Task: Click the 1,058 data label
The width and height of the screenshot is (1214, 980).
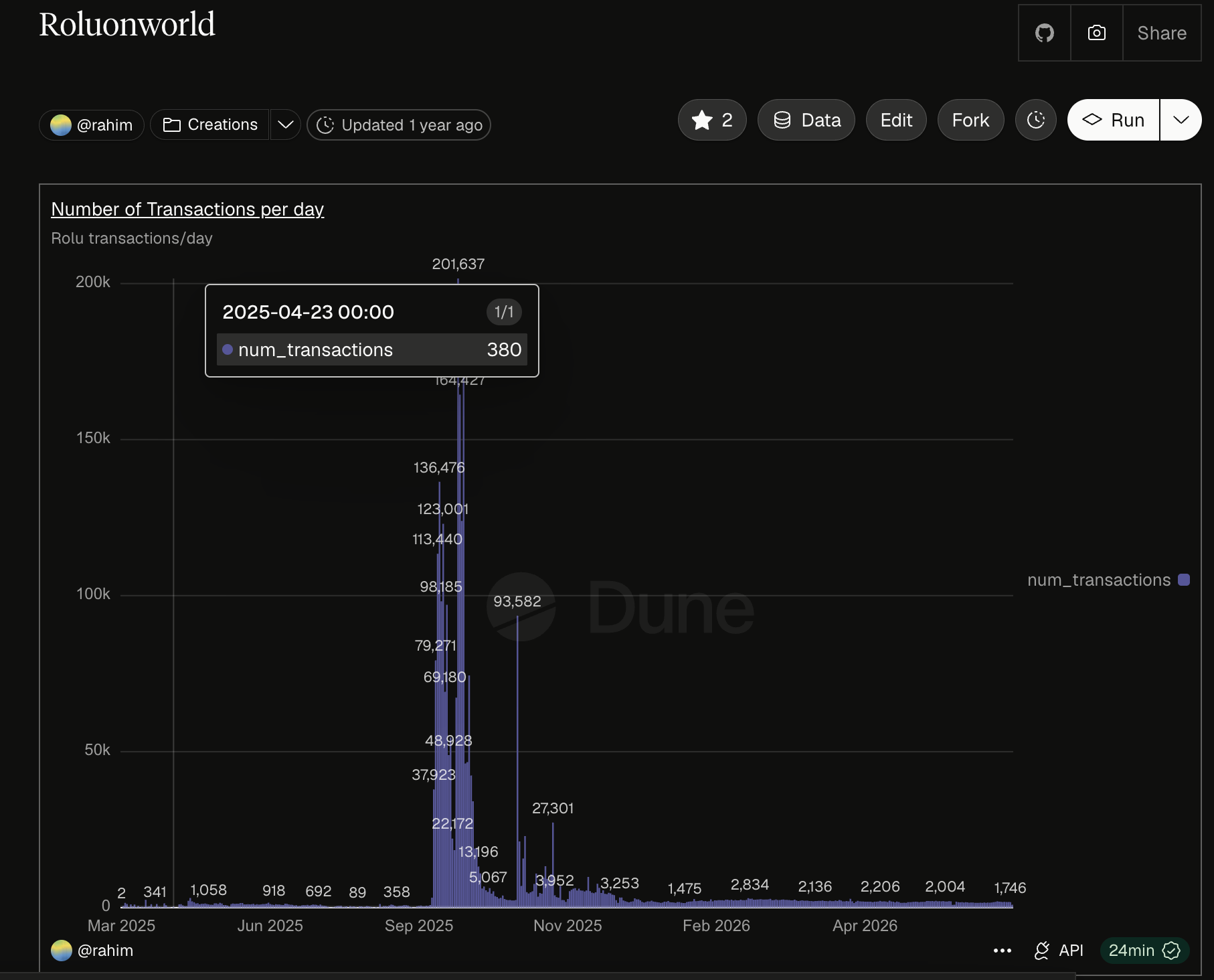Action: pos(208,890)
